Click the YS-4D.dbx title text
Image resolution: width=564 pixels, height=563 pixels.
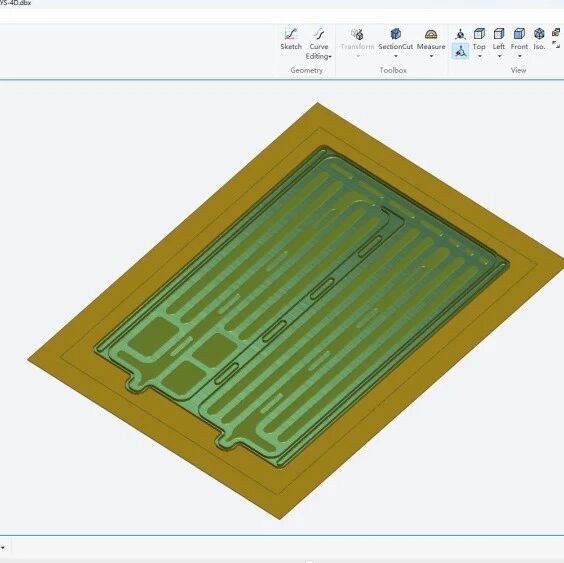(x=15, y=3)
